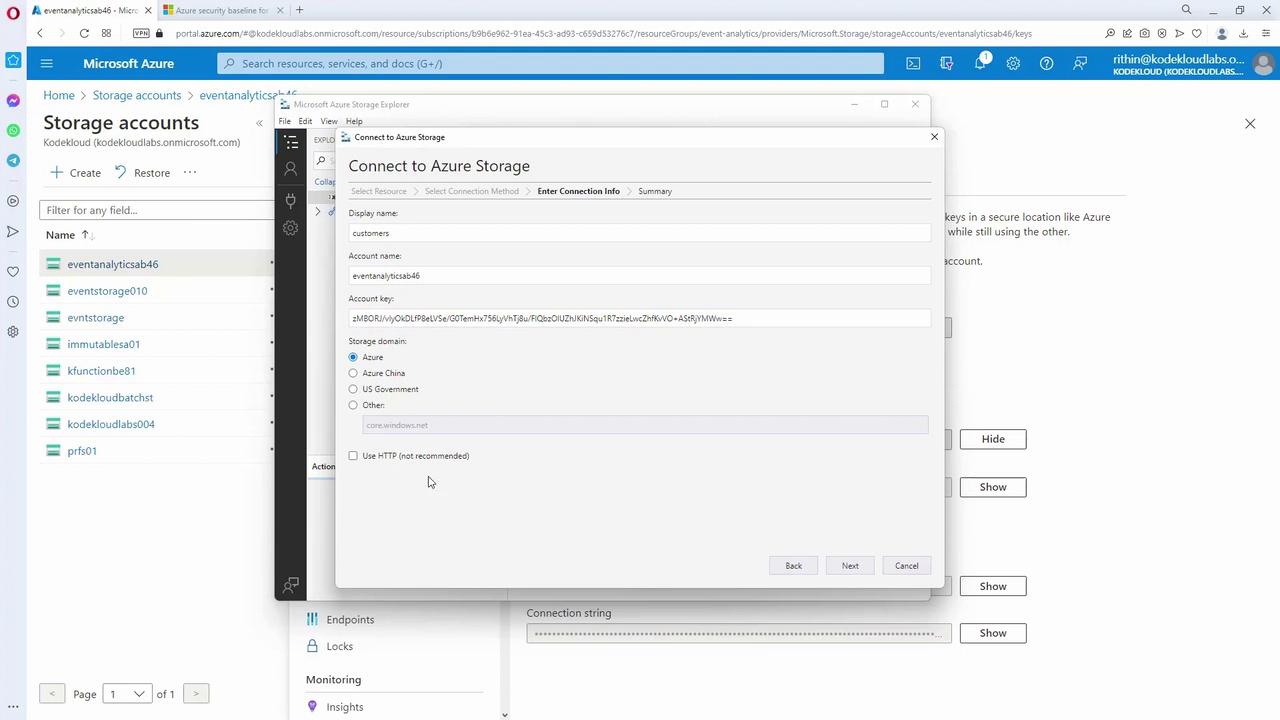This screenshot has height=720, width=1280.
Task: Show the Connection string value
Action: (x=993, y=633)
